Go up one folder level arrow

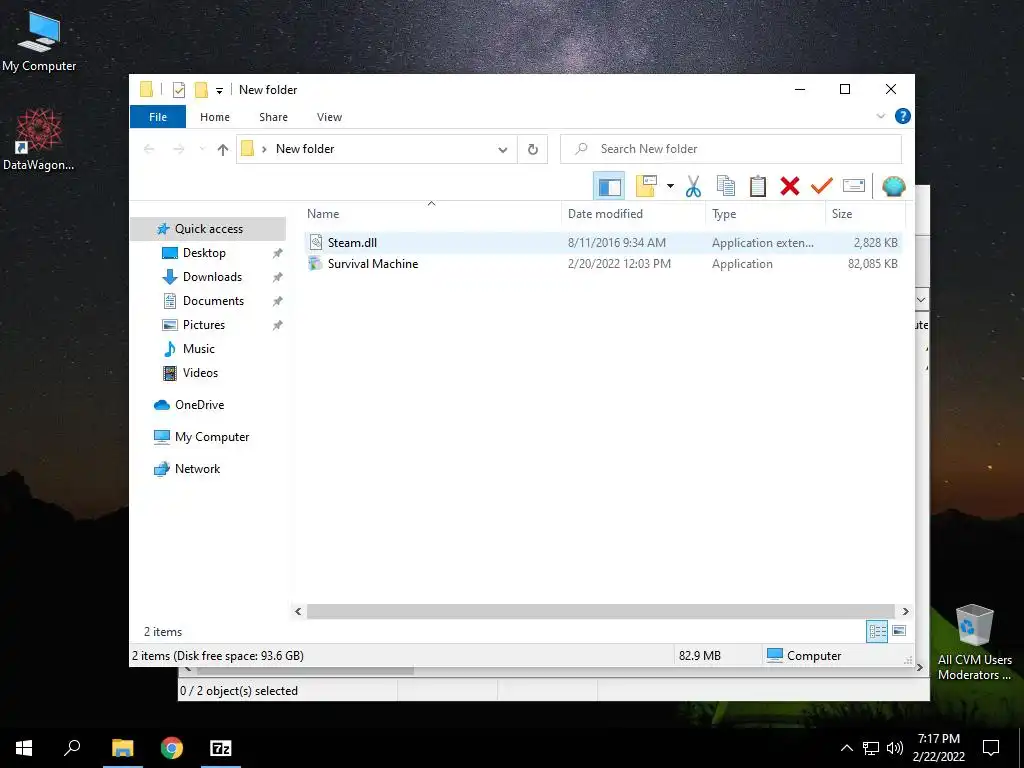pos(223,150)
